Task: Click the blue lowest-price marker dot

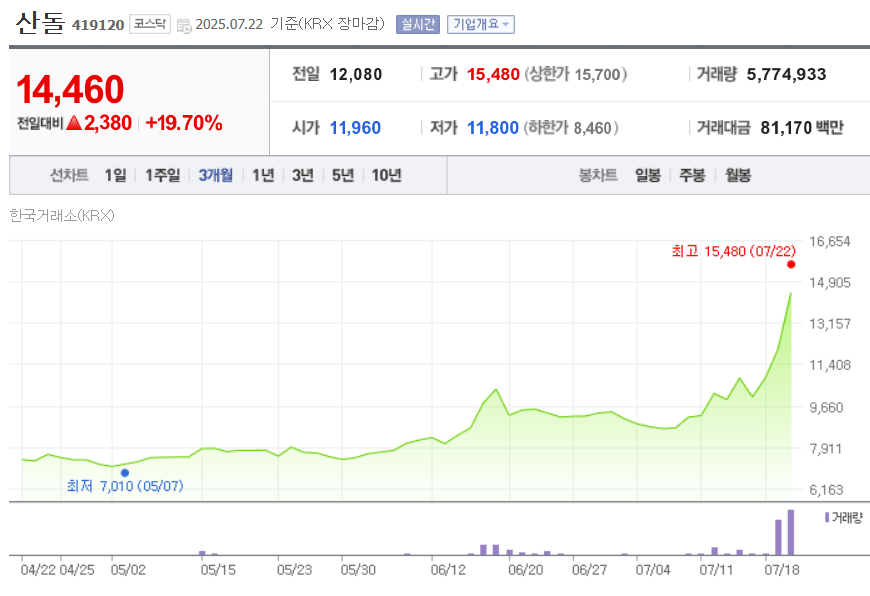Action: click(x=125, y=473)
